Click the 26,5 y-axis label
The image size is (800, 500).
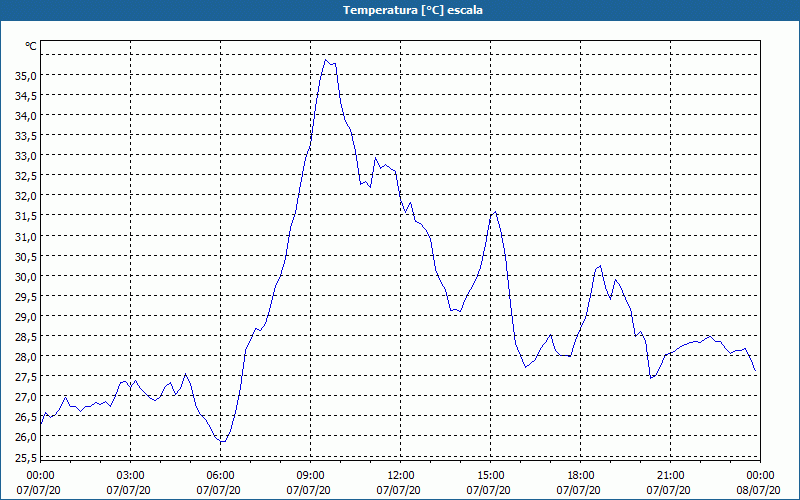tap(26, 417)
